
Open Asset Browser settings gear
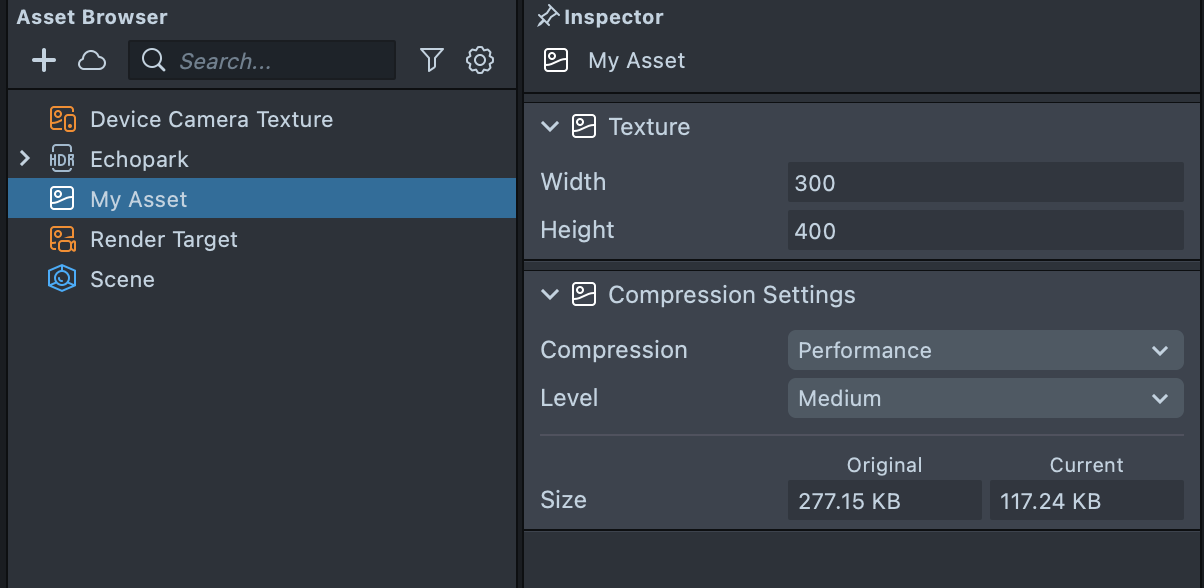[x=480, y=61]
